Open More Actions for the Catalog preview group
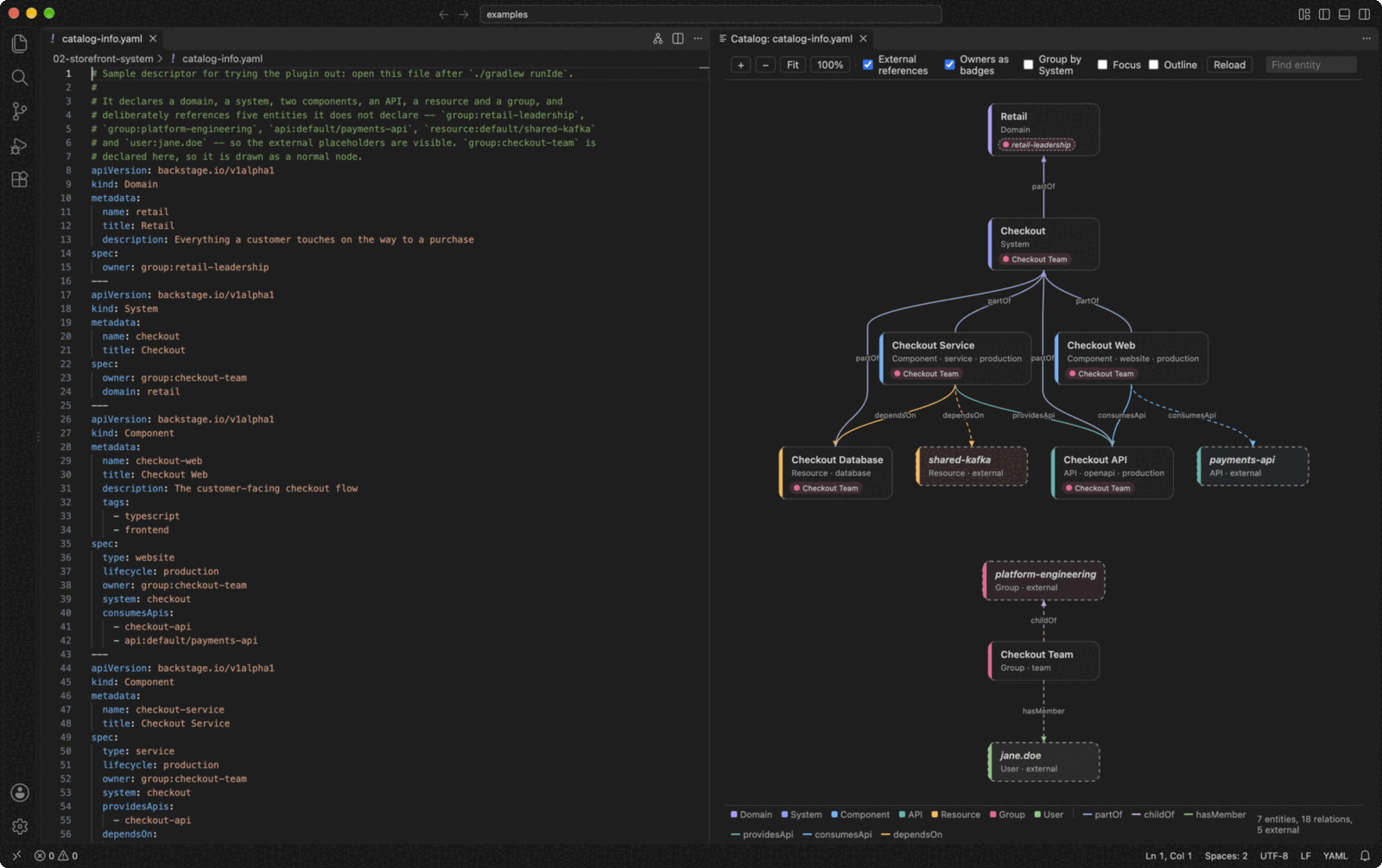This screenshot has height=868, width=1382. click(1366, 39)
